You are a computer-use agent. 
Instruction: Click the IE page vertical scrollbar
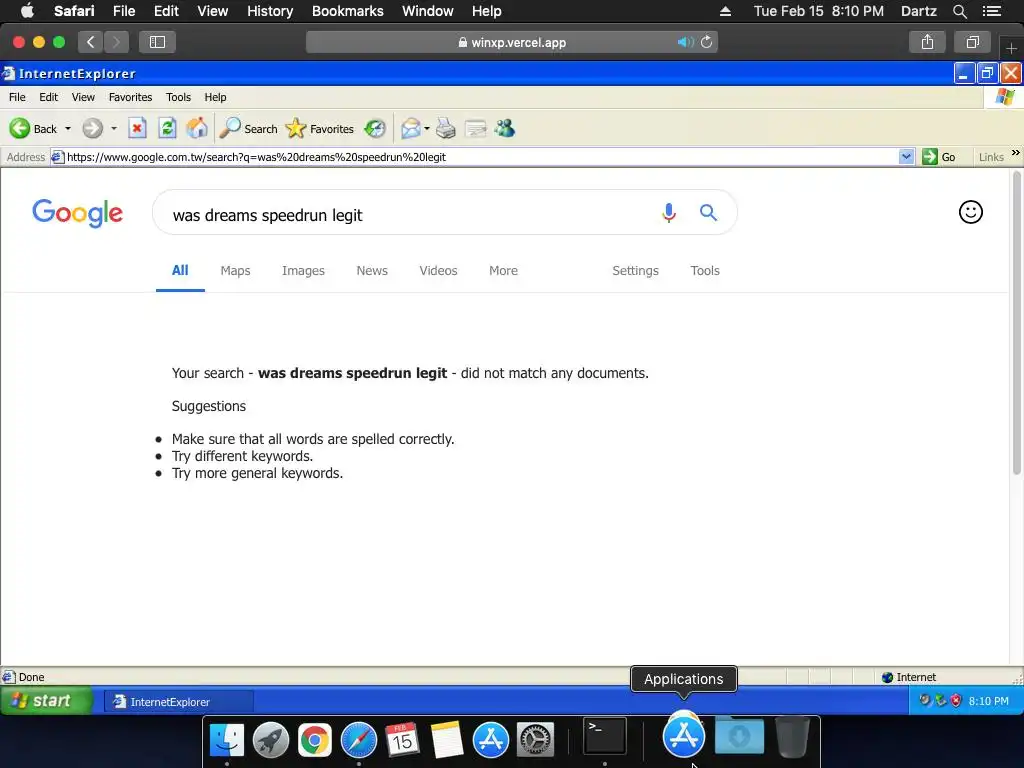1016,323
